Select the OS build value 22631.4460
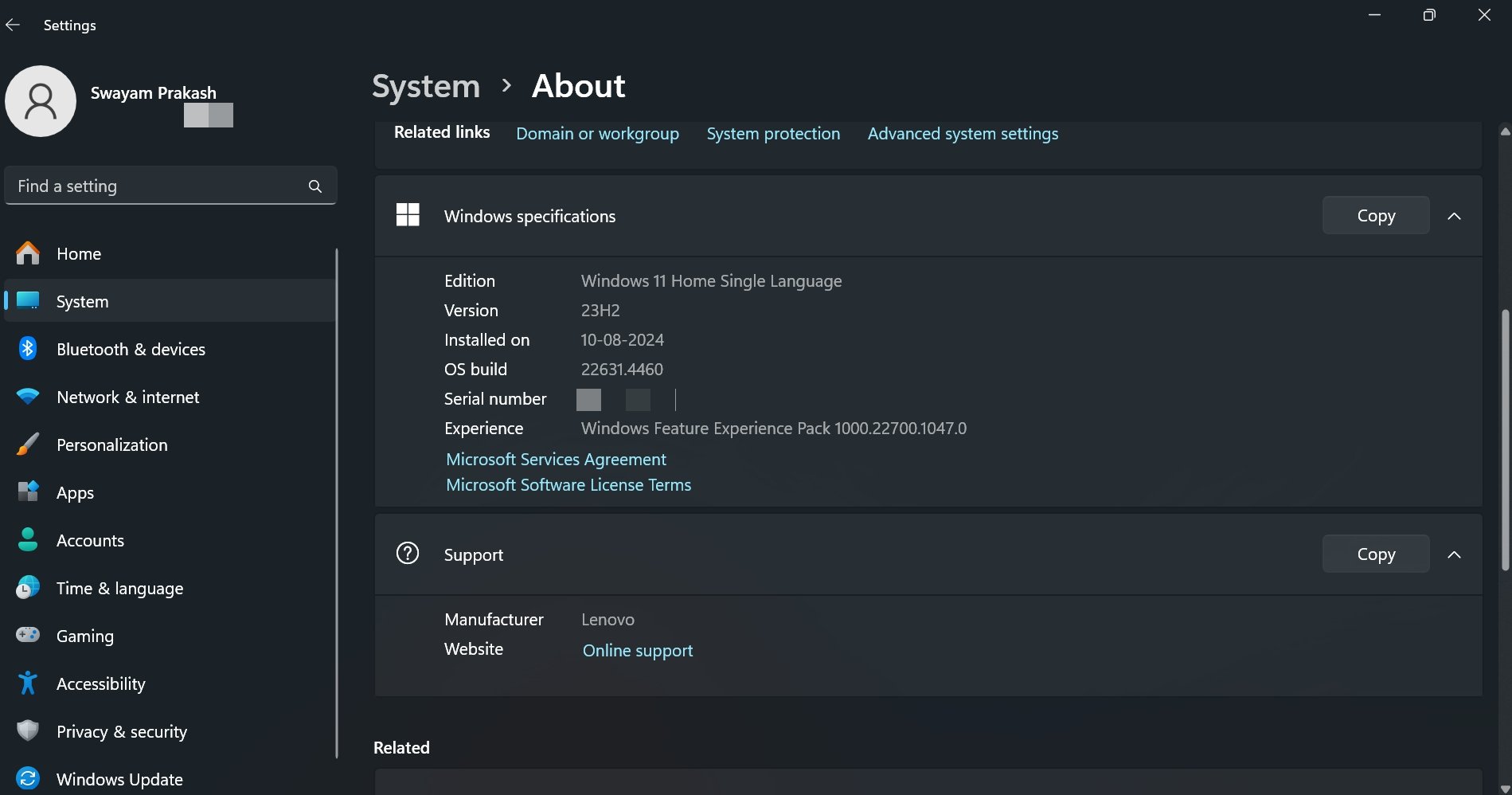 pos(622,370)
